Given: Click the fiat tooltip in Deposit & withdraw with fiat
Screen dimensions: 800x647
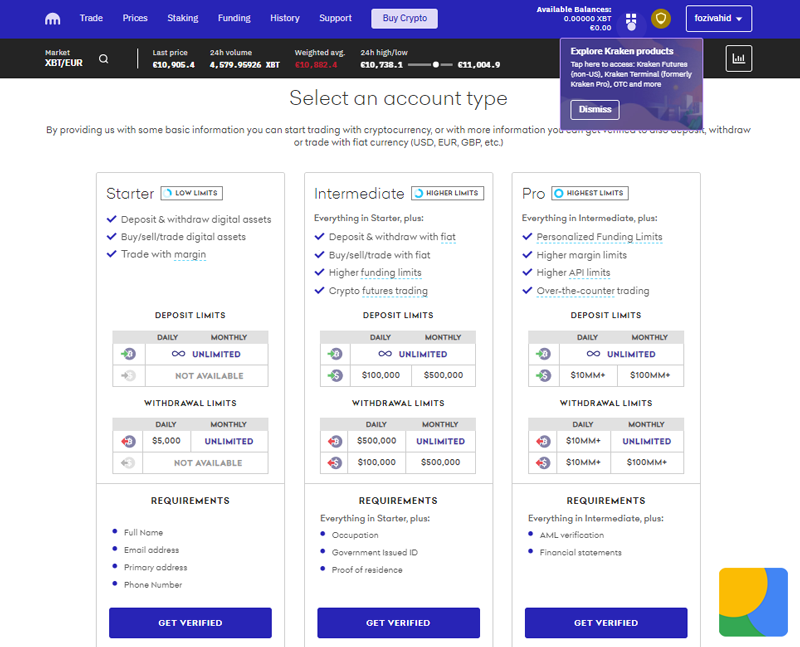Looking at the screenshot, I should [448, 237].
